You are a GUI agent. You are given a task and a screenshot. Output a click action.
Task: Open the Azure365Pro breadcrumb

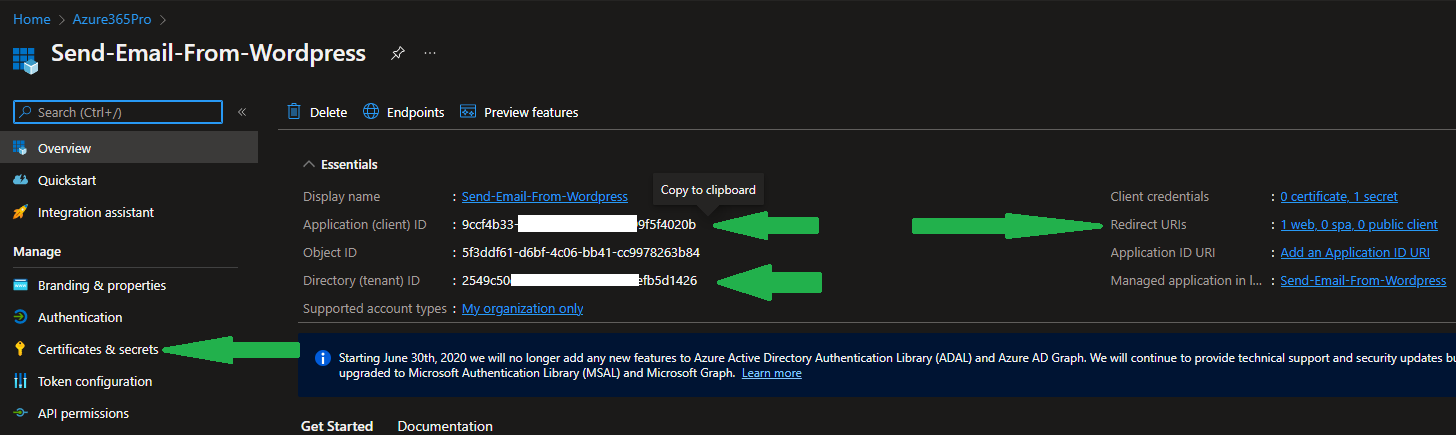[x=112, y=19]
